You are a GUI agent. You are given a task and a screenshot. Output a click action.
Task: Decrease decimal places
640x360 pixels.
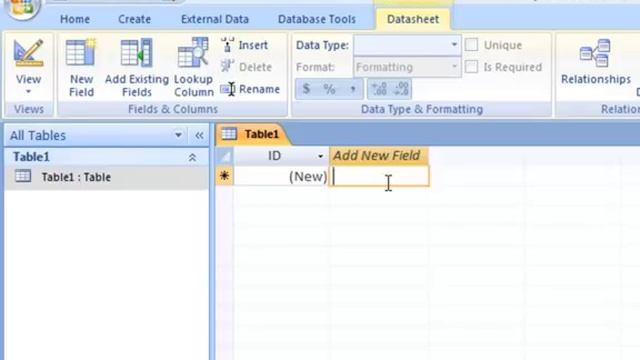point(401,89)
